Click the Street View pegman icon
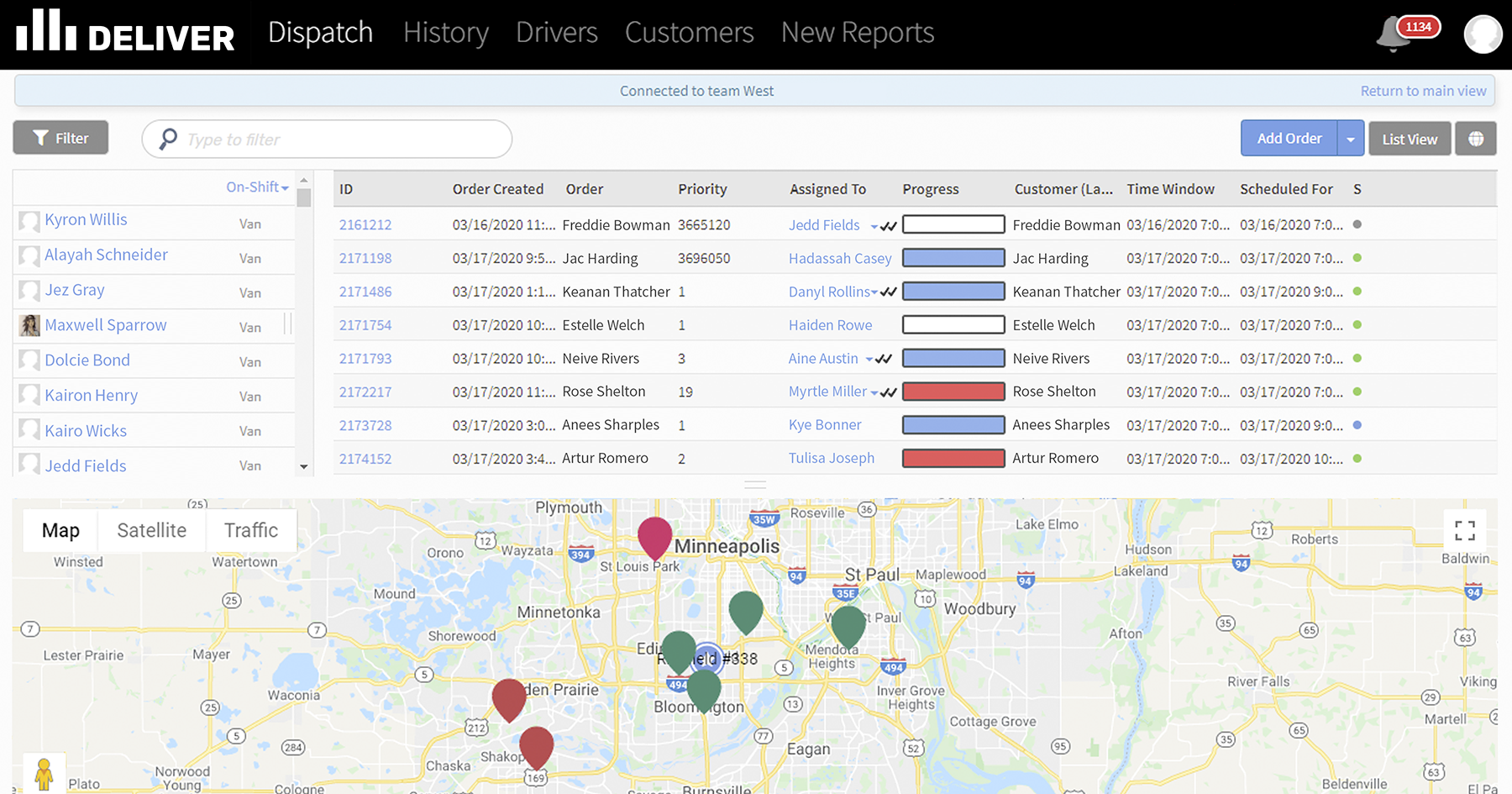Screen dimensions: 1512x794 [x=44, y=773]
